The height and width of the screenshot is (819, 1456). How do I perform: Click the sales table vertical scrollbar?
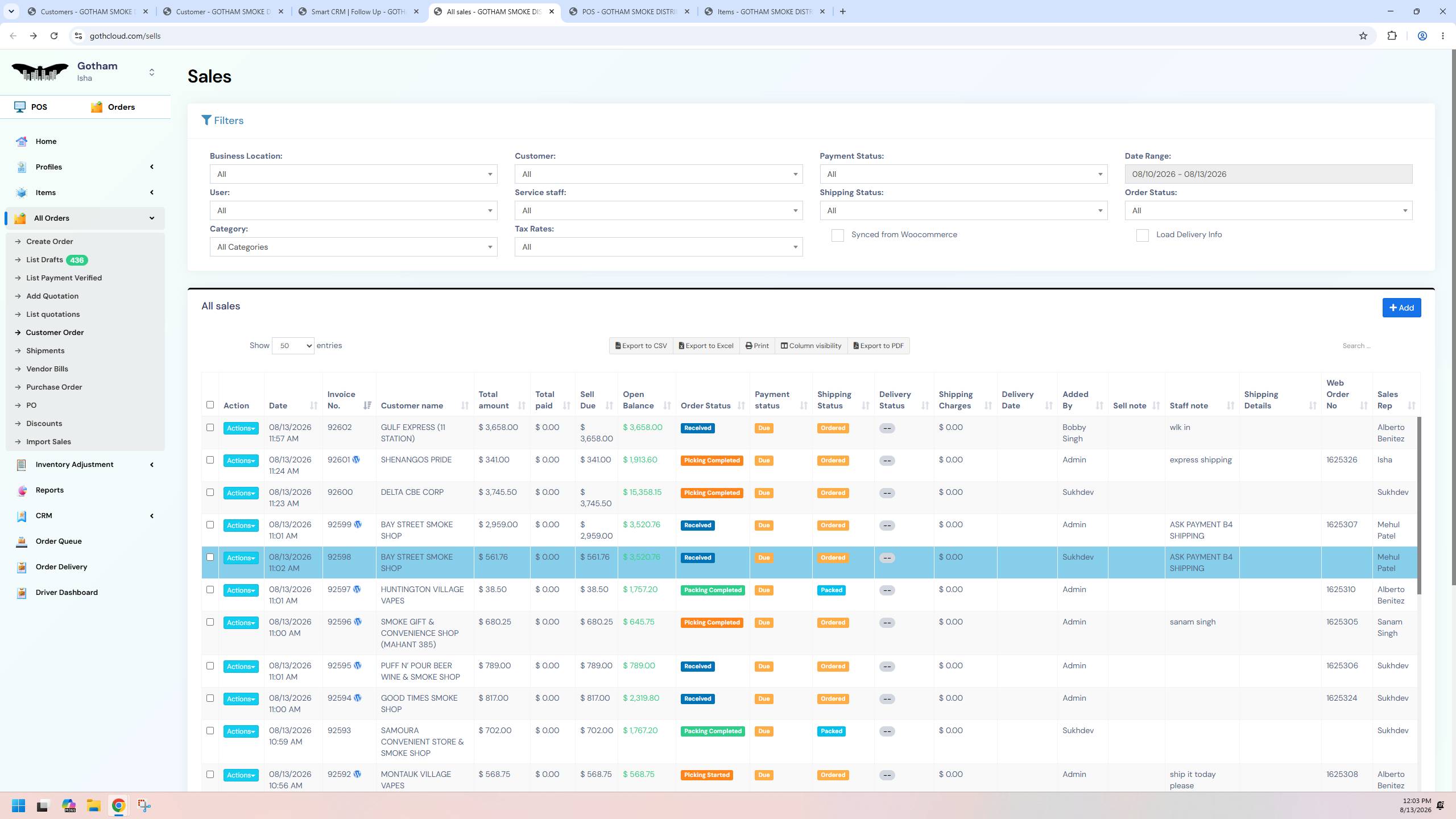(1418, 506)
